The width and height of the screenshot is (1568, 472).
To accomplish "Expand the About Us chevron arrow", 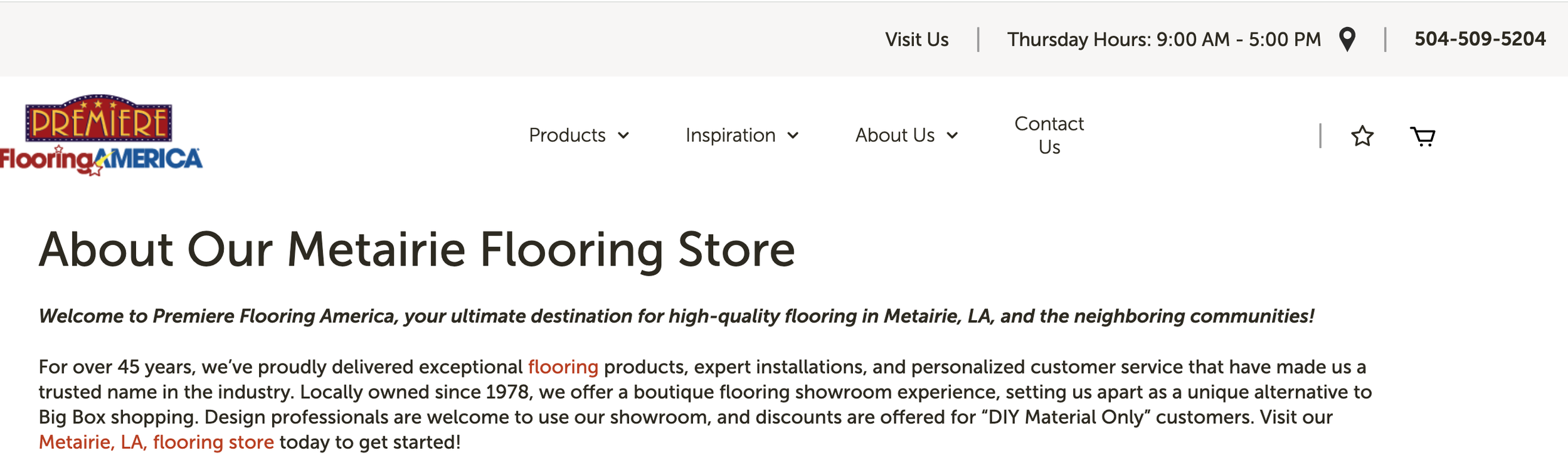I will (x=953, y=136).
